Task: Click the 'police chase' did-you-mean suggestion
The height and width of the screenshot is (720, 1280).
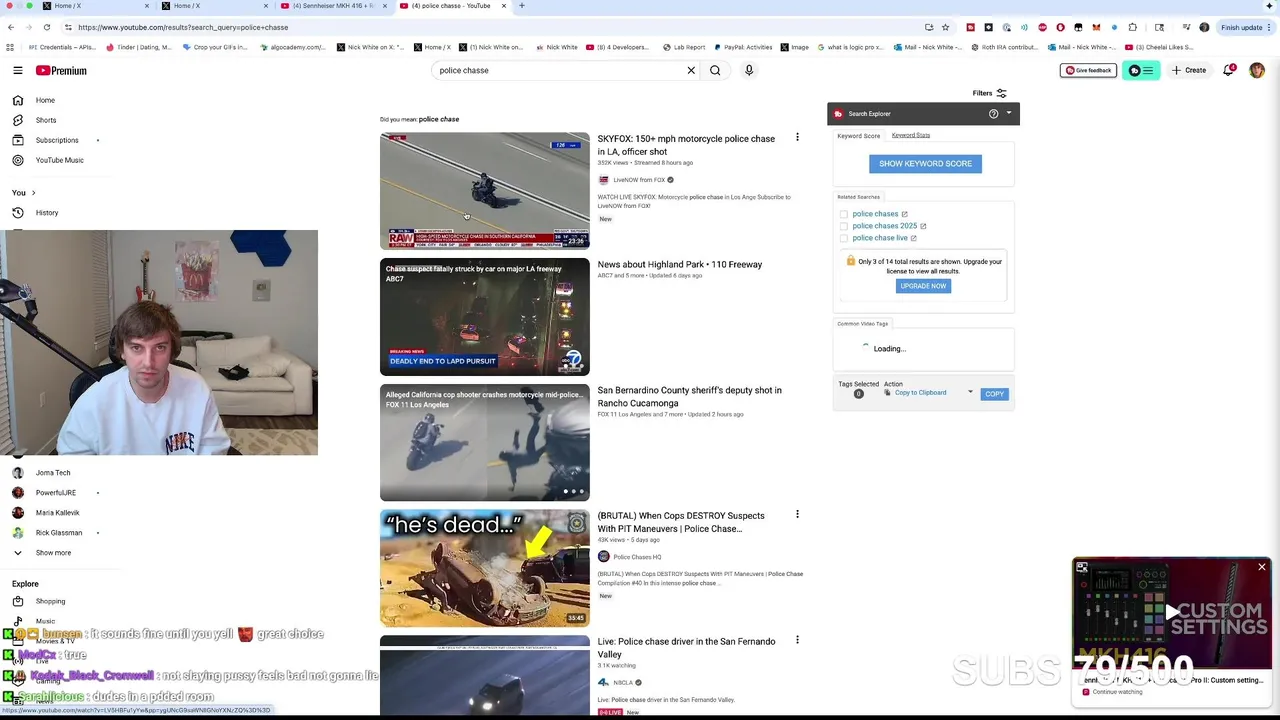Action: click(x=439, y=119)
